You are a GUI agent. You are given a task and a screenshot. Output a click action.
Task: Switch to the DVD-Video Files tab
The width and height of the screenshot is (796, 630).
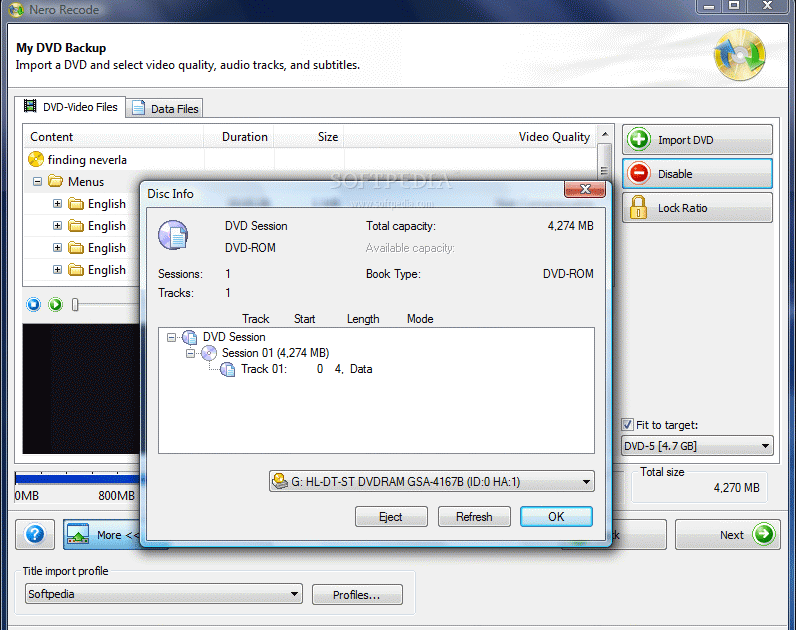(70, 107)
